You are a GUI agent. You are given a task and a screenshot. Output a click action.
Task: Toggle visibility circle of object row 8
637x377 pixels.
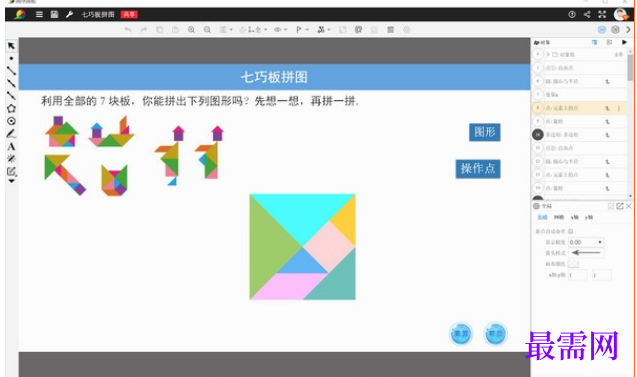pyautogui.click(x=538, y=108)
